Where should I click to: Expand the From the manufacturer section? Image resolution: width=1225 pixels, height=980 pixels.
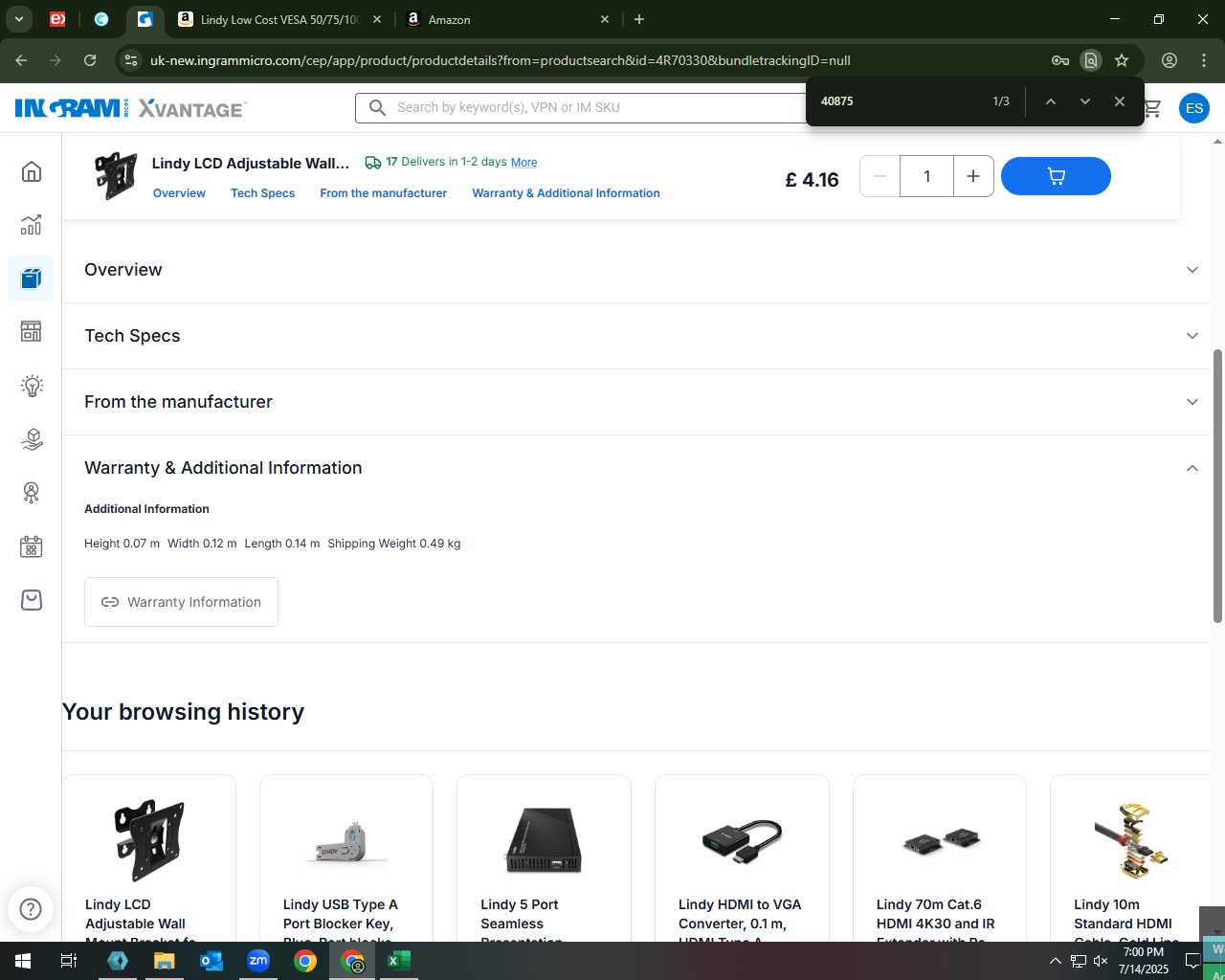click(x=636, y=402)
